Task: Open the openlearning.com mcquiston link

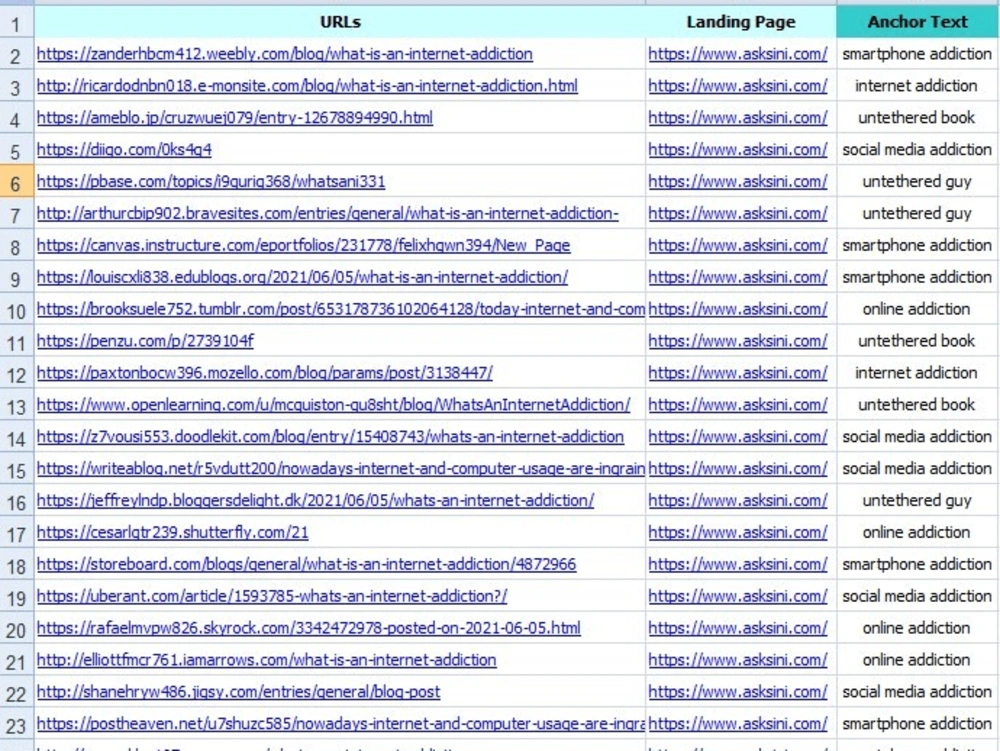Action: [x=334, y=405]
